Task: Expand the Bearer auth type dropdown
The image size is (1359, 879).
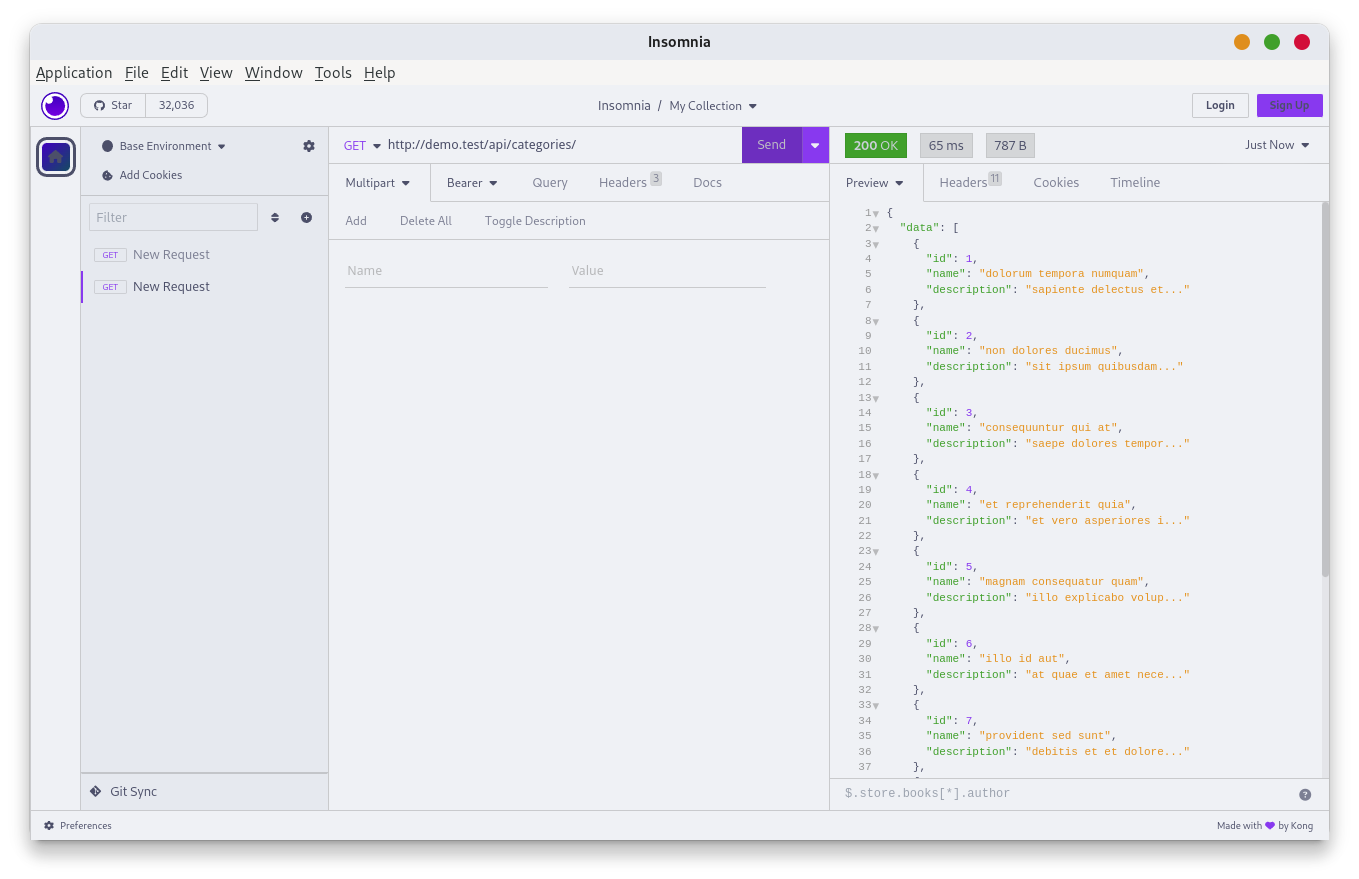Action: pos(472,183)
